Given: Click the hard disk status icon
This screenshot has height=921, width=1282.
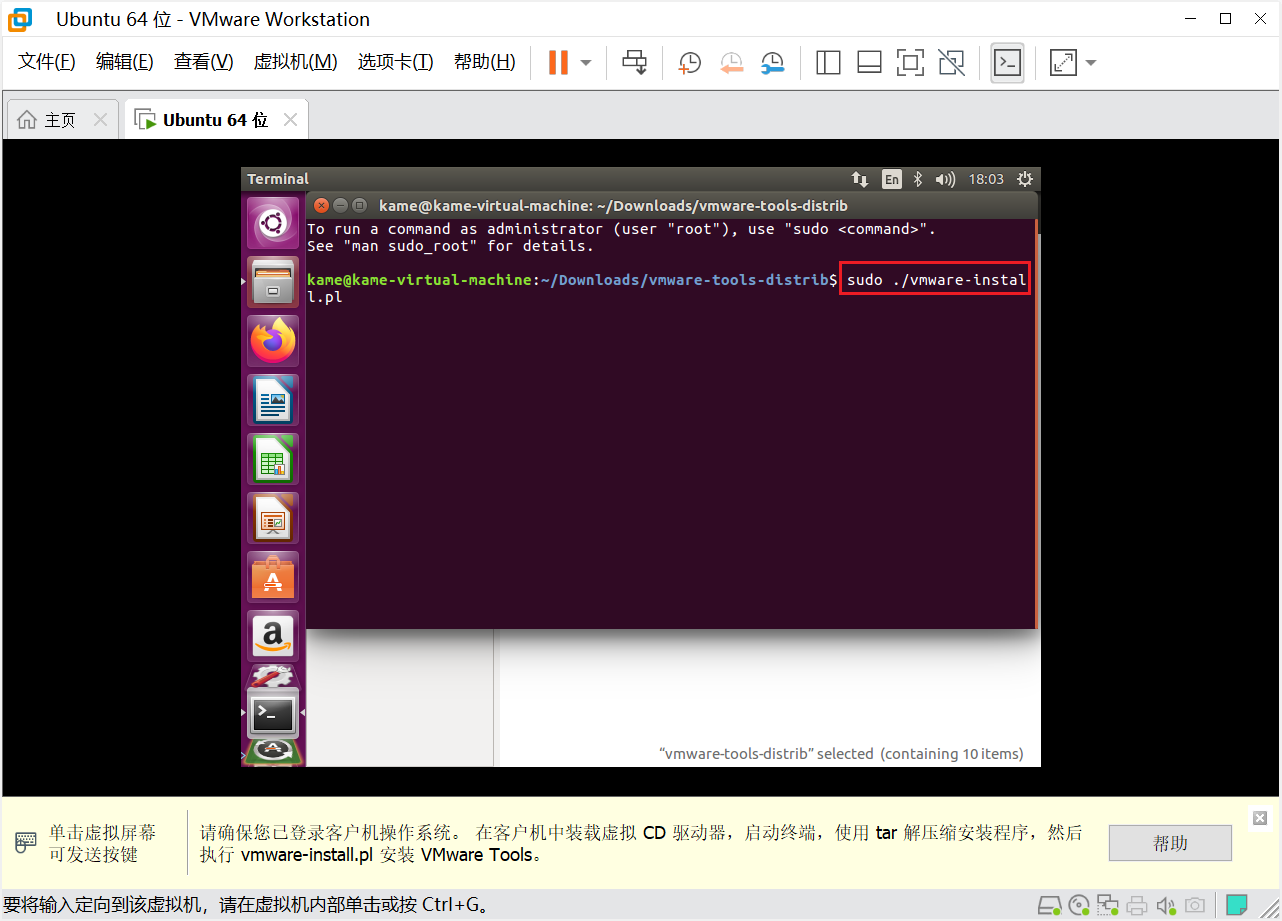Looking at the screenshot, I should (1049, 906).
